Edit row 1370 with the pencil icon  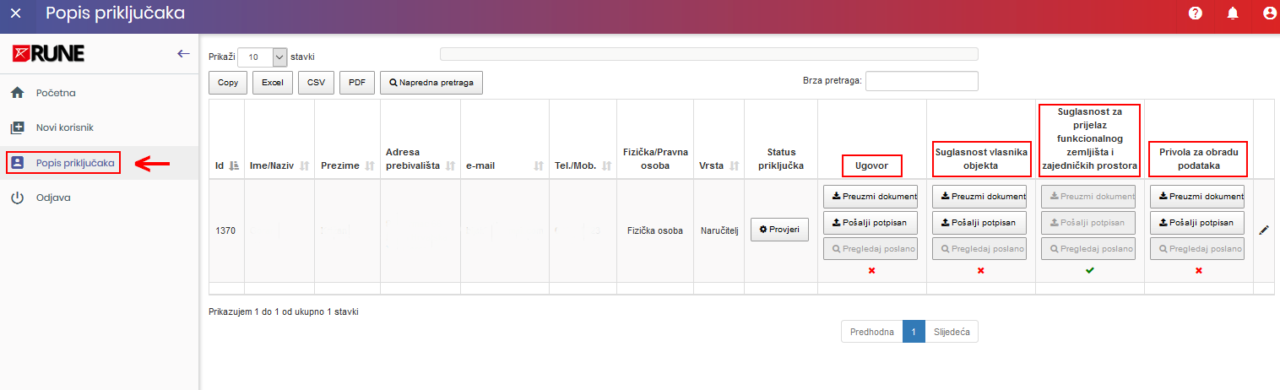pyautogui.click(x=1264, y=230)
